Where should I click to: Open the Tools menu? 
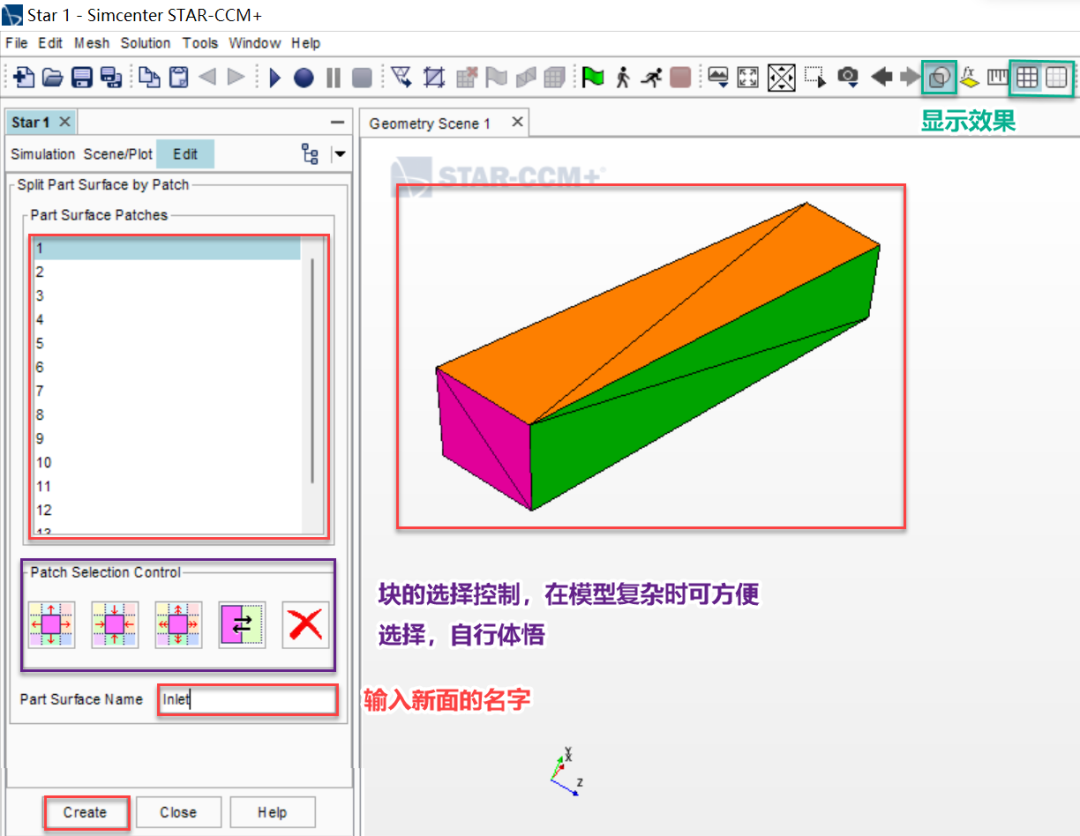[x=200, y=43]
